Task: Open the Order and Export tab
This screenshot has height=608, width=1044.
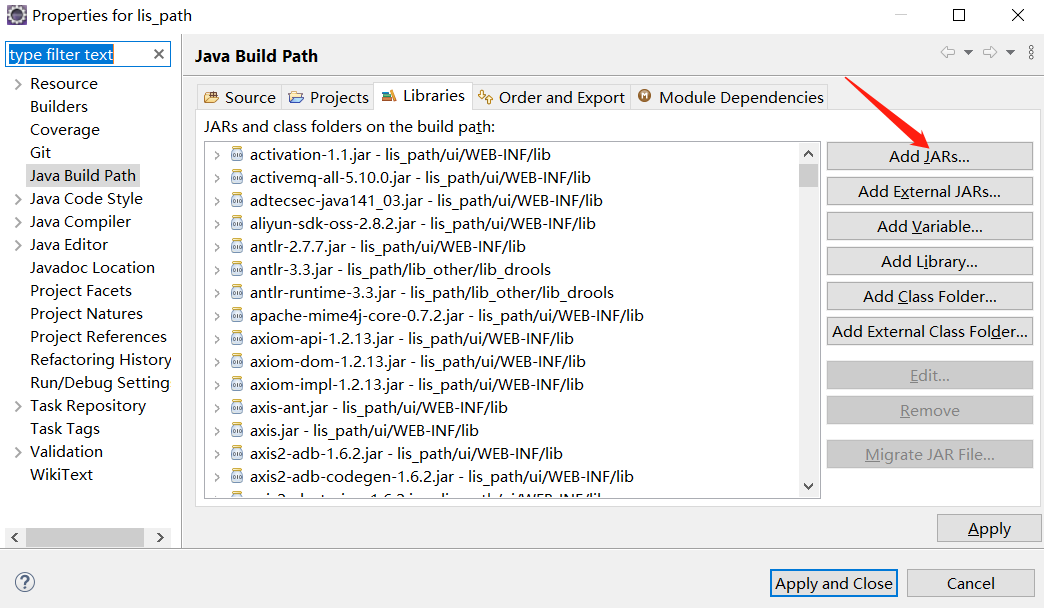Action: point(552,97)
